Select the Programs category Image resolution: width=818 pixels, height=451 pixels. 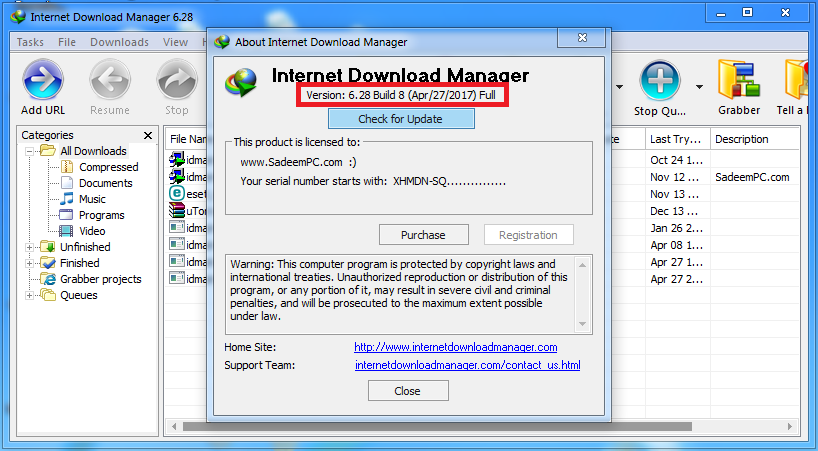pyautogui.click(x=102, y=215)
